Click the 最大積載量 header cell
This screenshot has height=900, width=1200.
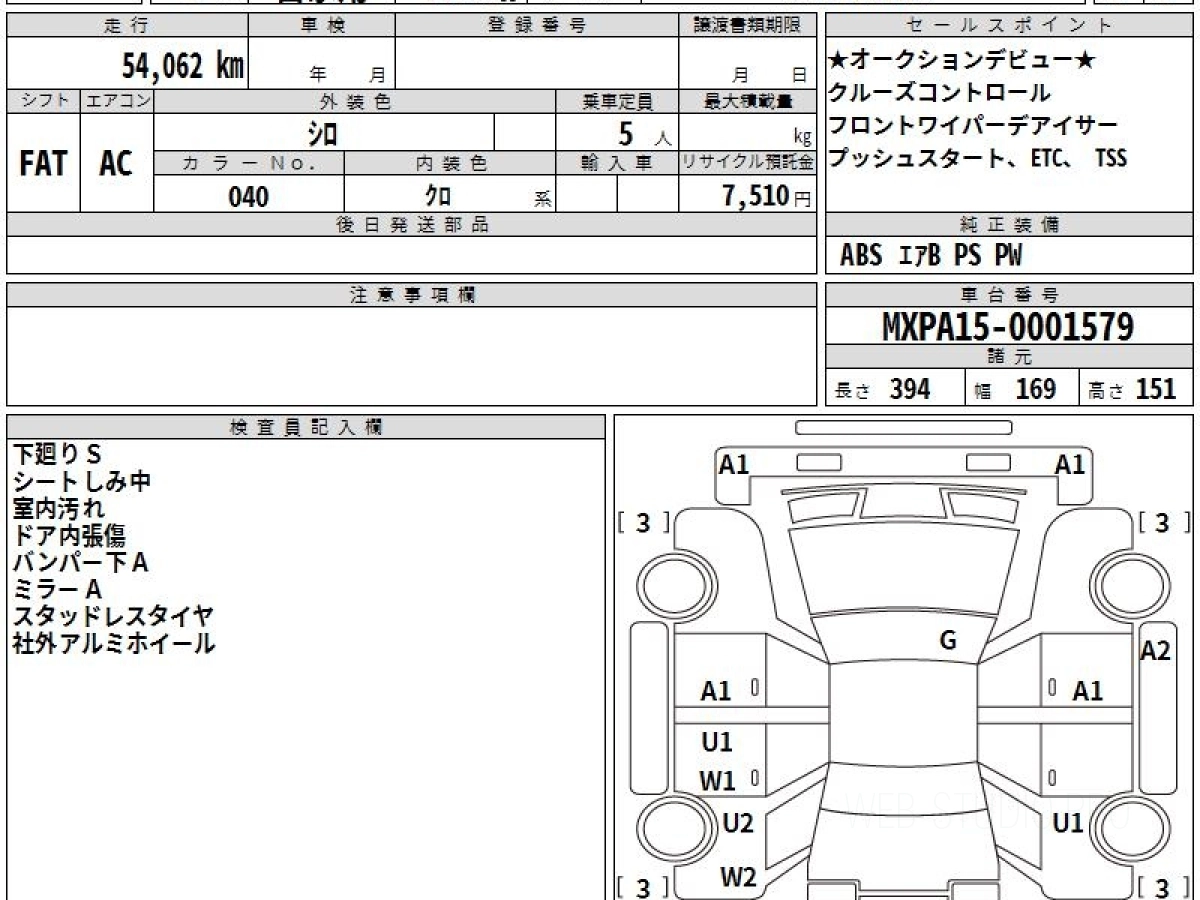(747, 101)
